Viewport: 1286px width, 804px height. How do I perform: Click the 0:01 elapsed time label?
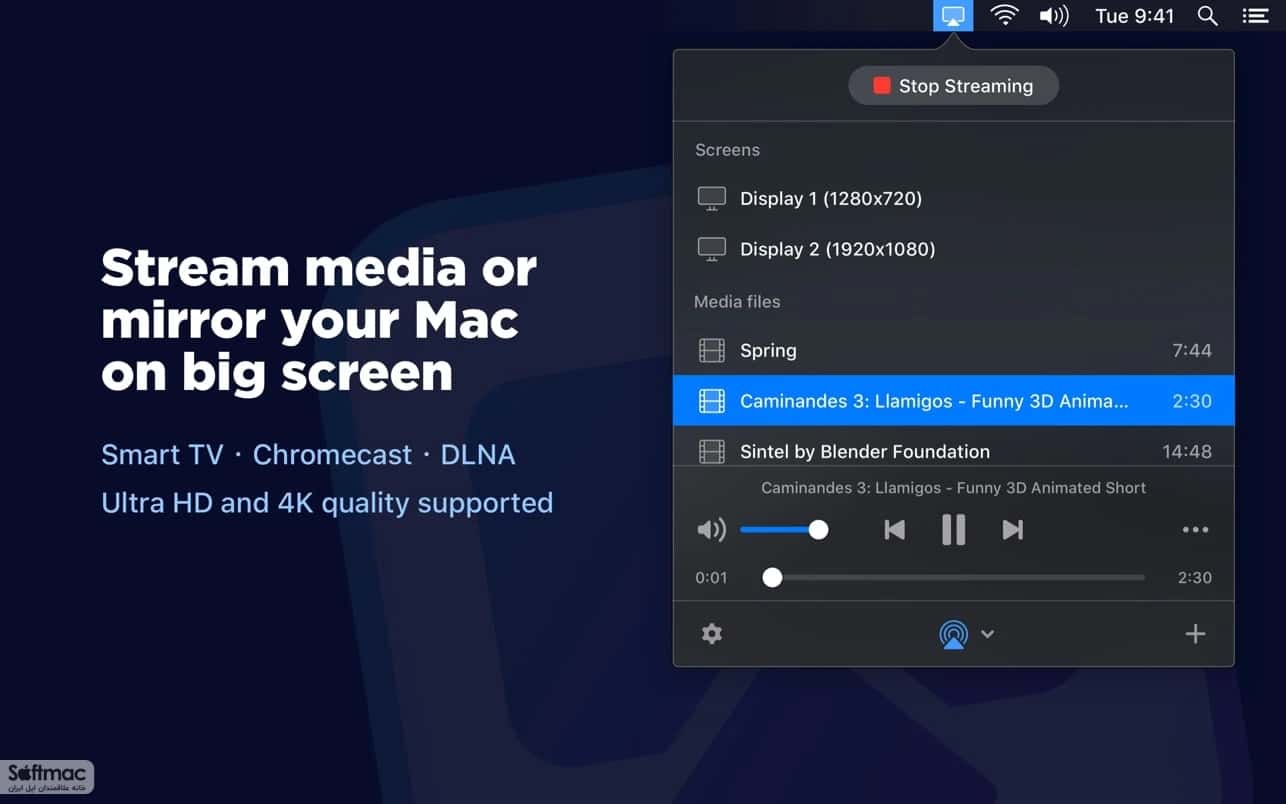pyautogui.click(x=711, y=578)
